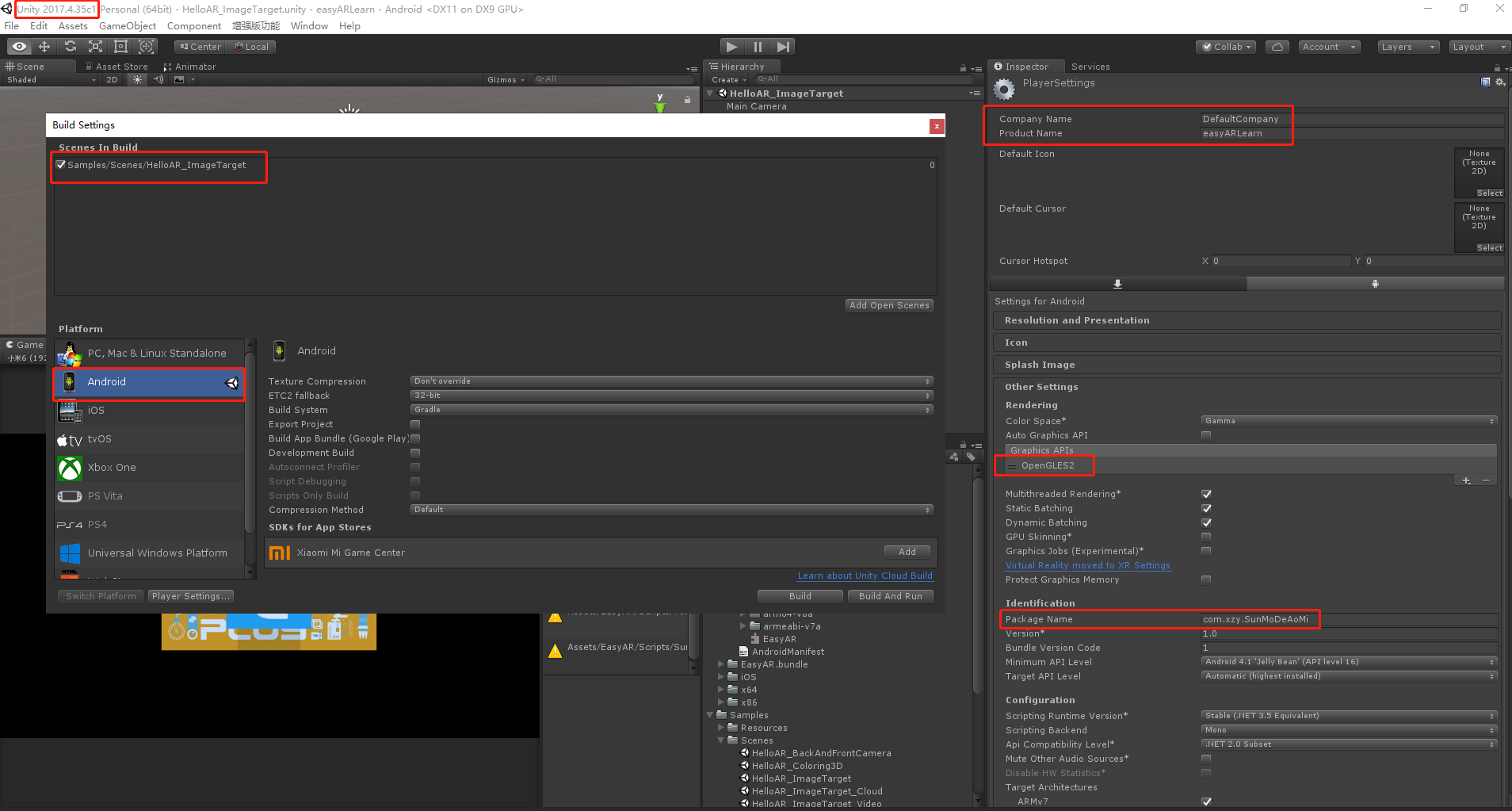Click the Play button to enter Play mode

tap(732, 46)
